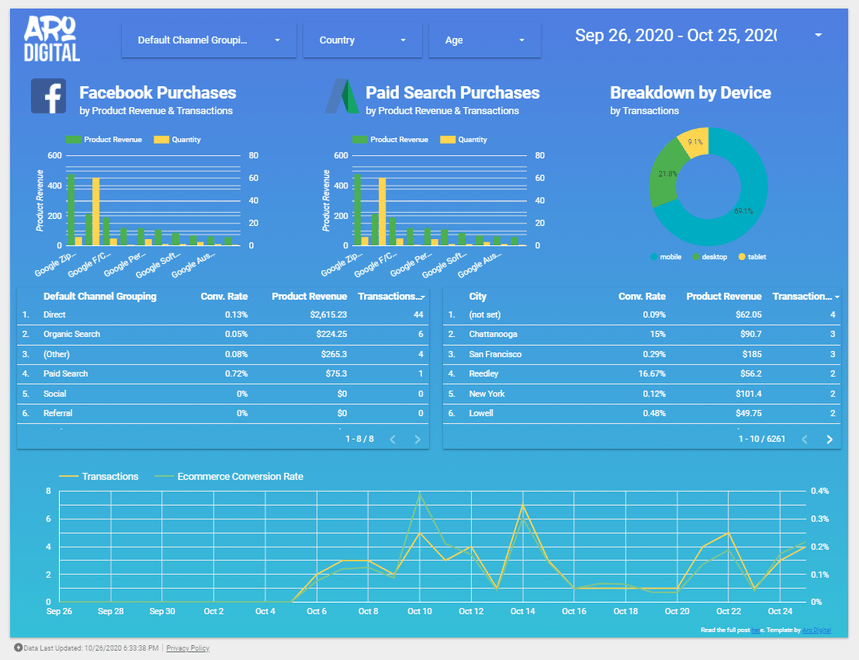The height and width of the screenshot is (660, 859).
Task: Open the date range picker
Action: (x=698, y=36)
